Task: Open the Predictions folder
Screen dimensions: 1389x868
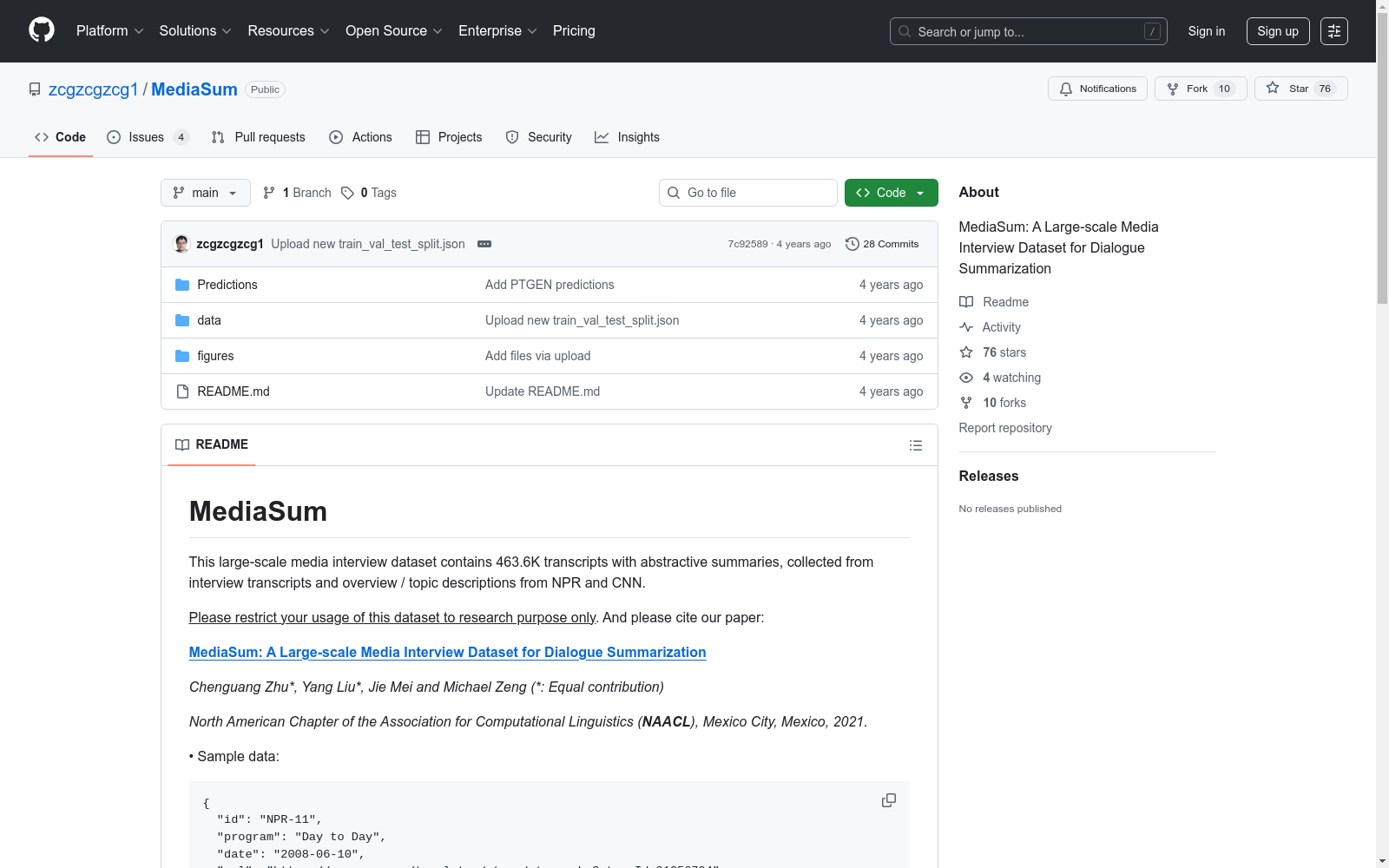Action: [x=227, y=285]
